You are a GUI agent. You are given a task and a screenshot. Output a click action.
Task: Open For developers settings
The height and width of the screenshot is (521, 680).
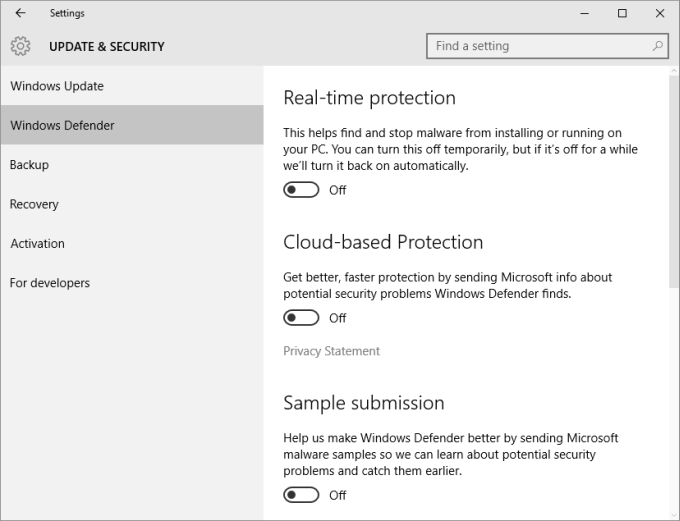[x=50, y=283]
